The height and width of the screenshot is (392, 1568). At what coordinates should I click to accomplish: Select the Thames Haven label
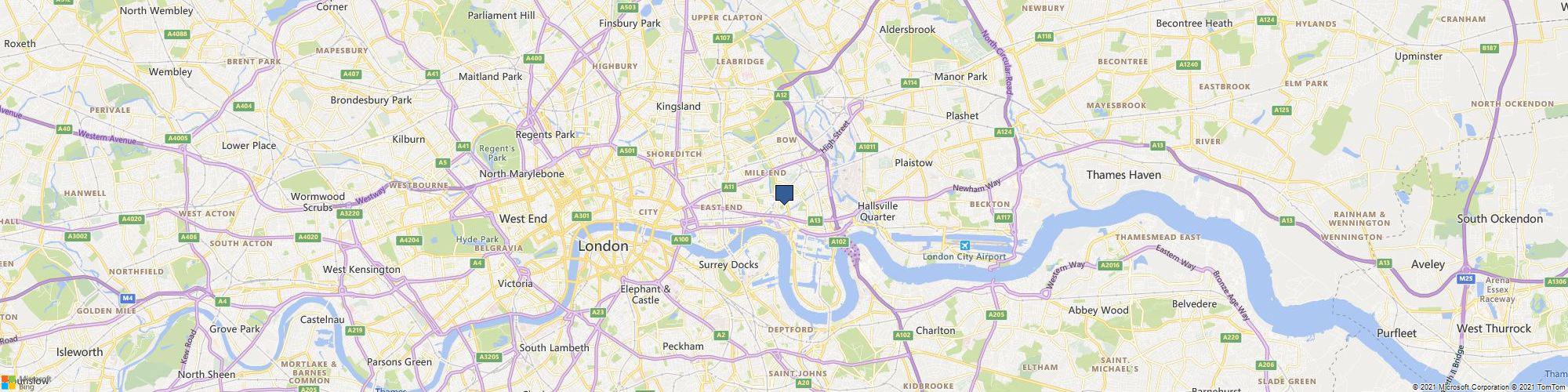pos(1123,175)
